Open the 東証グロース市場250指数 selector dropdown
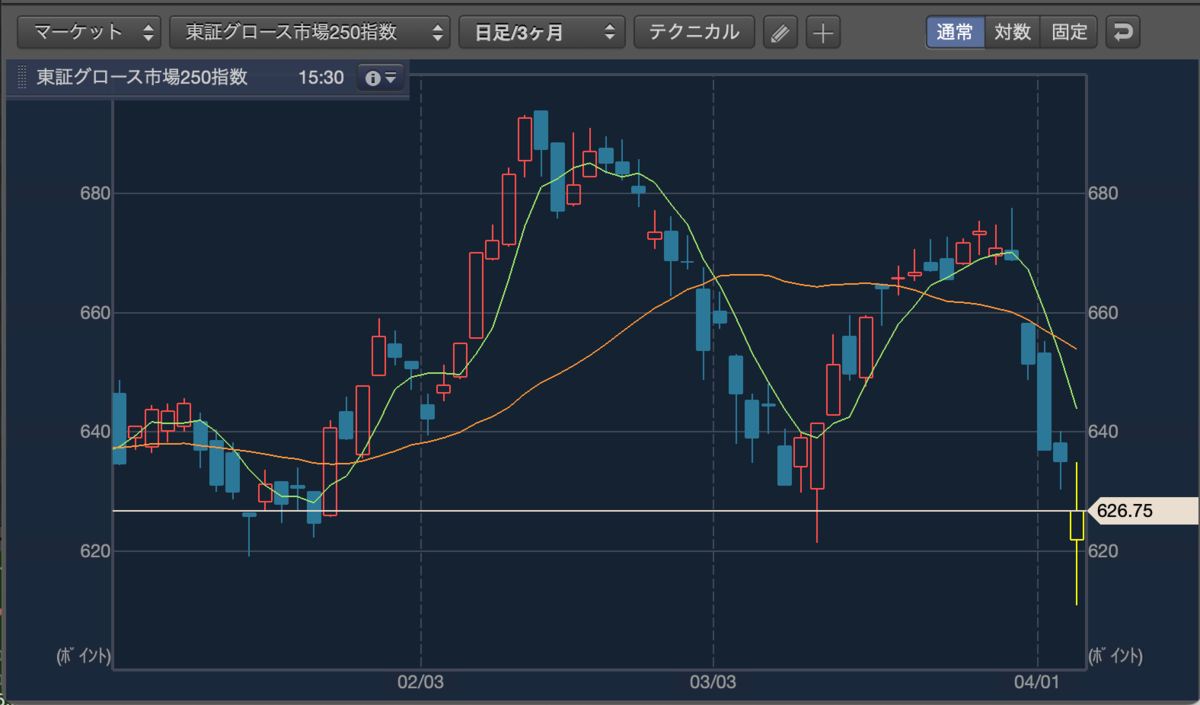This screenshot has height=705, width=1200. click(x=310, y=32)
